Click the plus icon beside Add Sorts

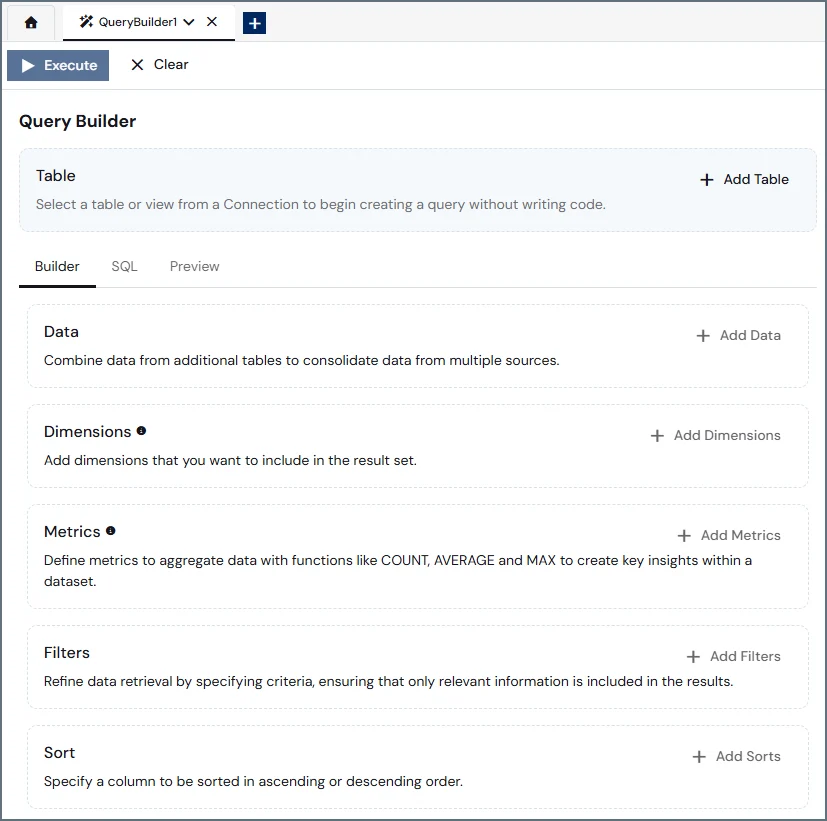point(699,757)
